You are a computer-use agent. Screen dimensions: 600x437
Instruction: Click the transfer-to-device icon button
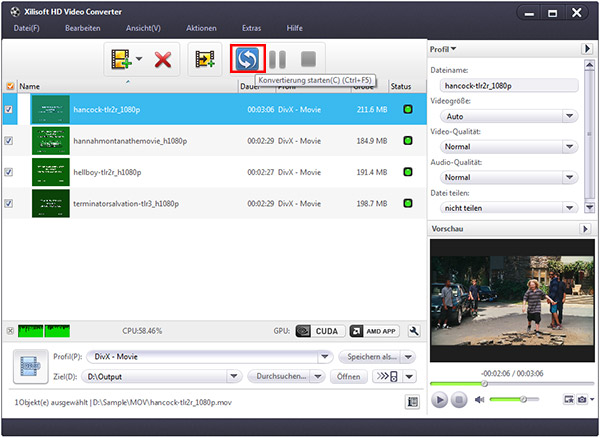pyautogui.click(x=387, y=377)
